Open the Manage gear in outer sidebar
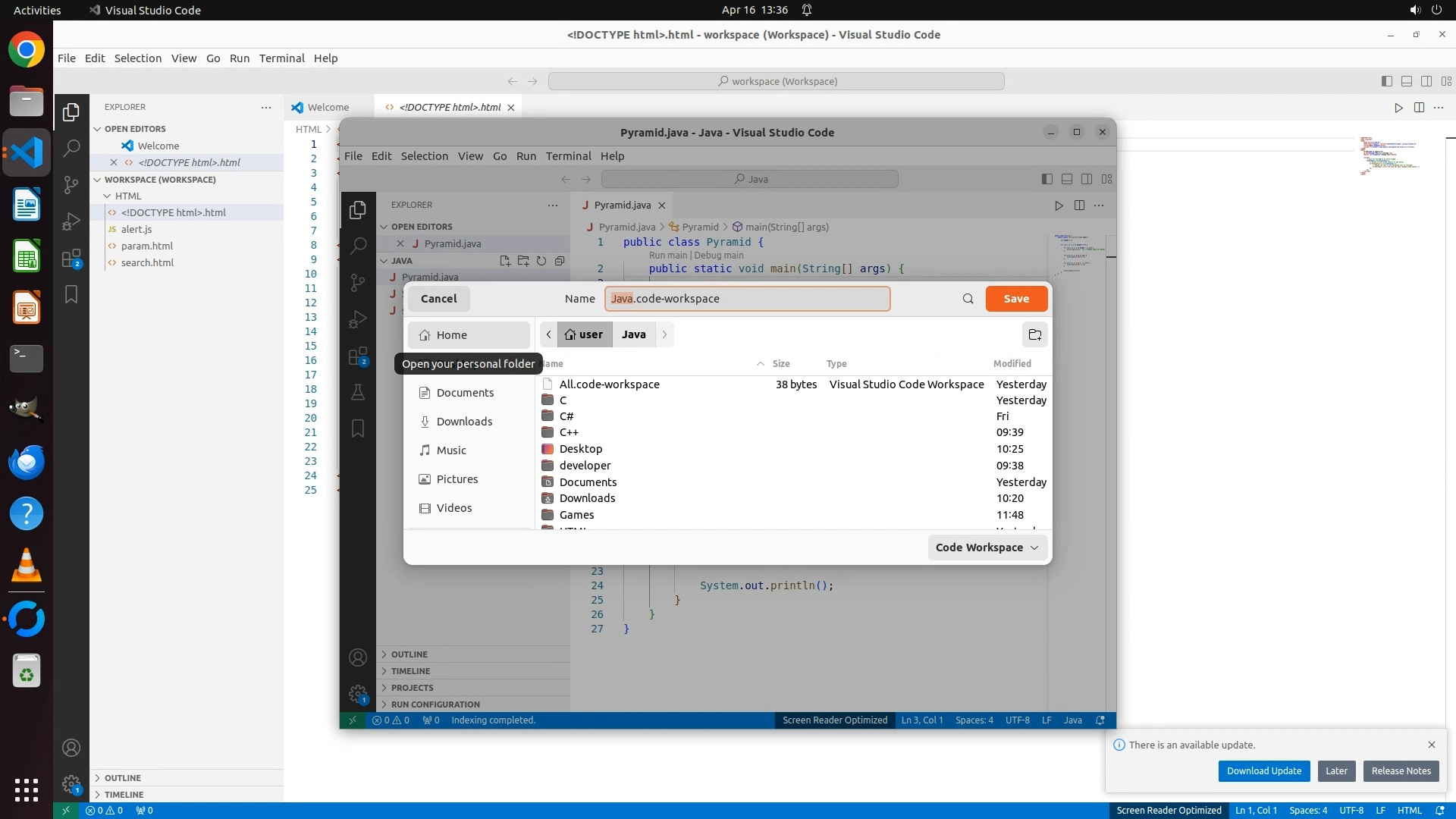 pyautogui.click(x=71, y=784)
